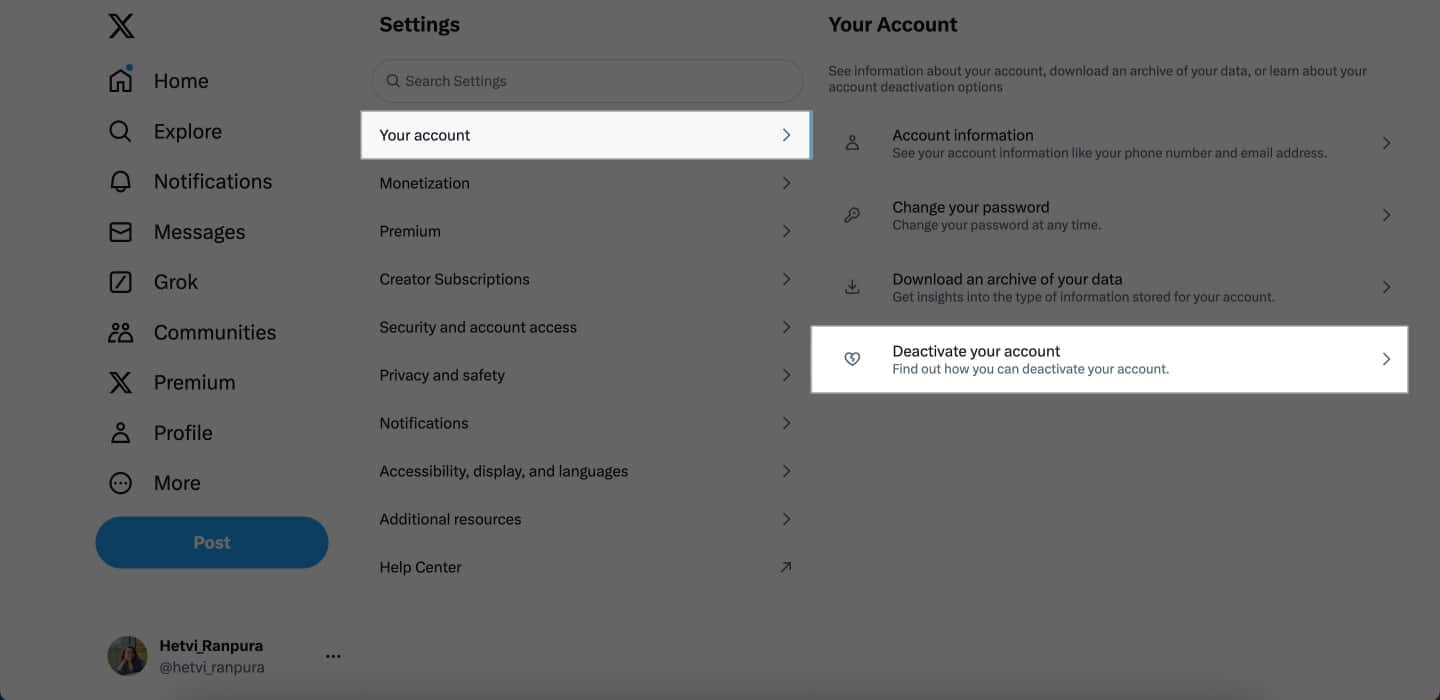Screen dimensions: 1440x700
Task: Click the broken heart Deactivate icon
Action: [852, 359]
